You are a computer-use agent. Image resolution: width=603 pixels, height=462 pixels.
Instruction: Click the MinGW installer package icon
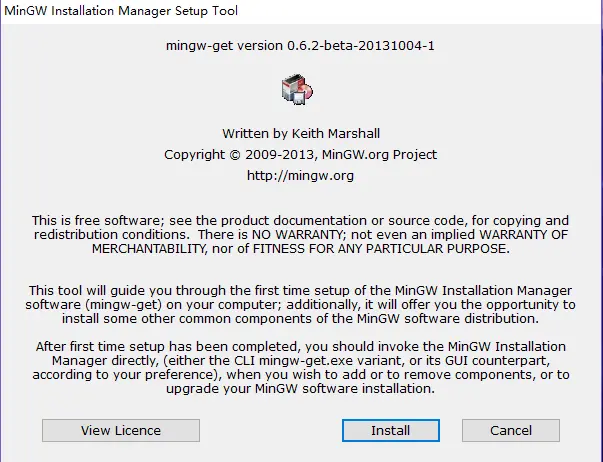point(297,89)
